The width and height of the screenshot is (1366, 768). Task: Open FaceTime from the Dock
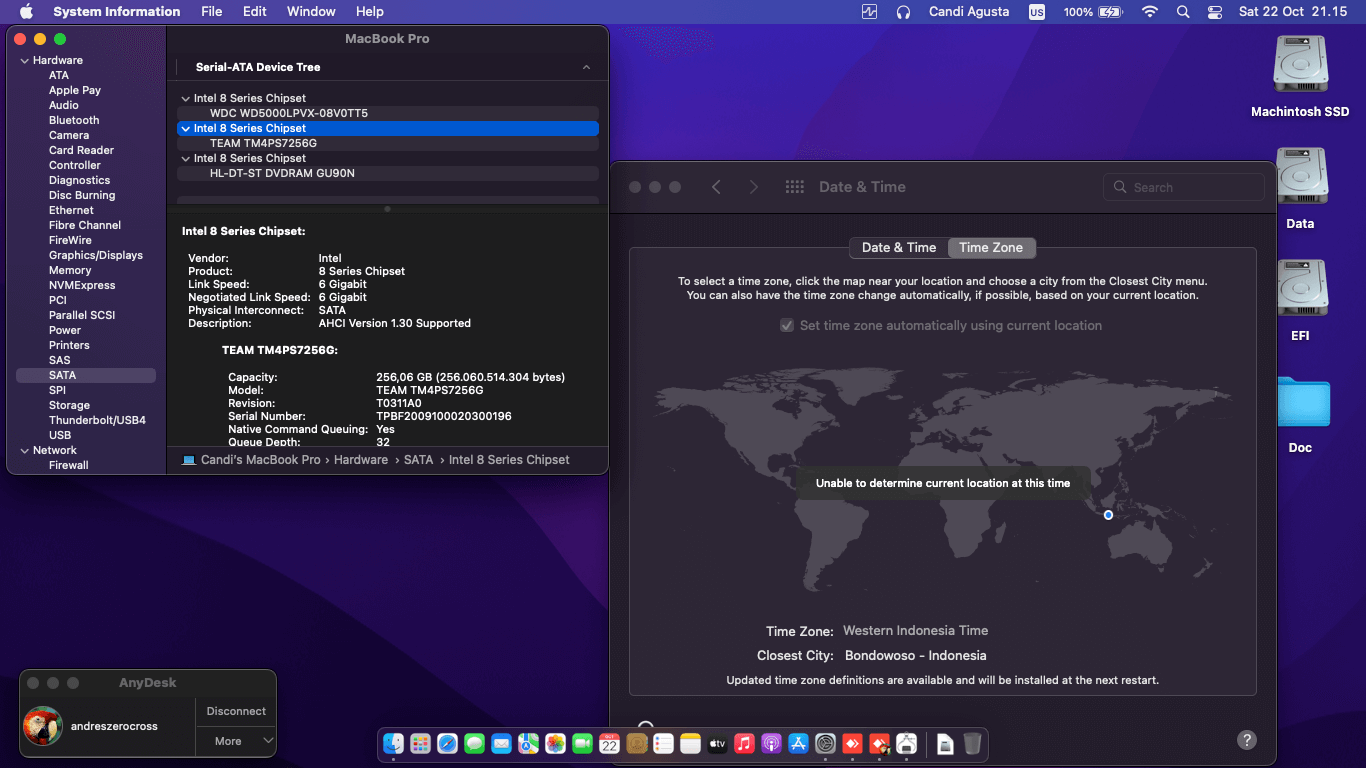(582, 744)
